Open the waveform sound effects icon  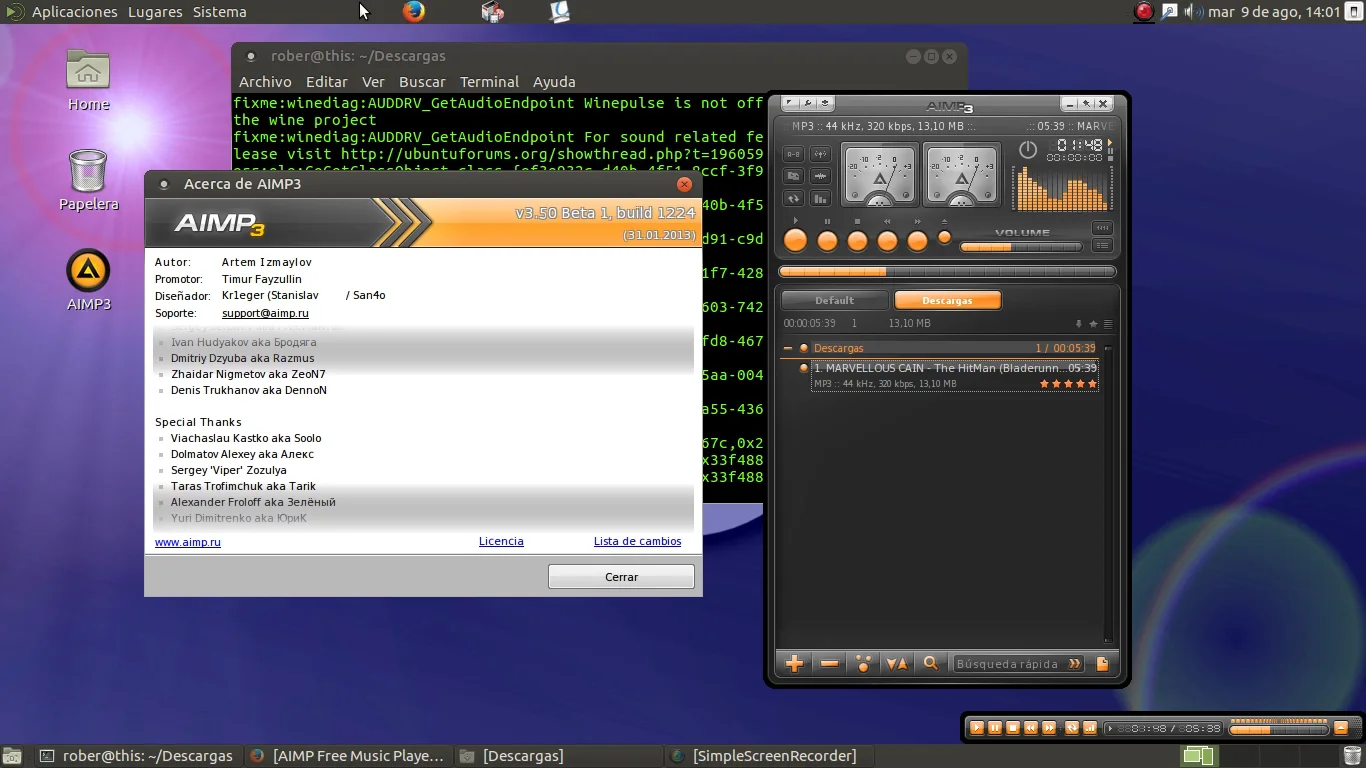(820, 176)
